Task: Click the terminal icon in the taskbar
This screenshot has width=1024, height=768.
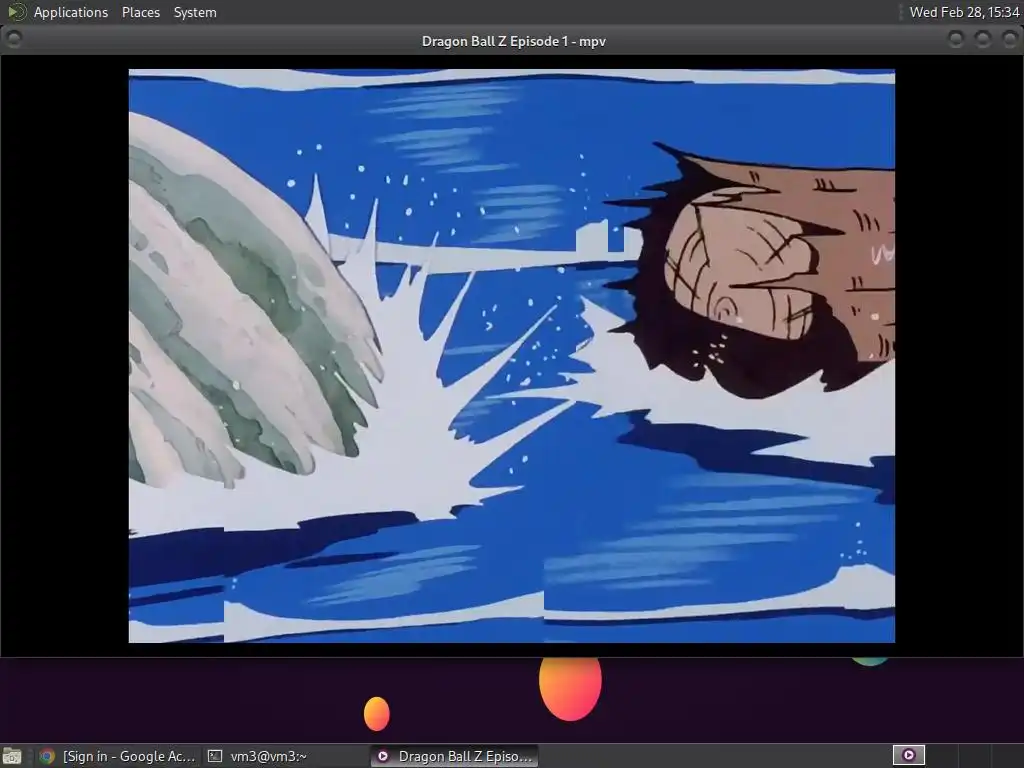Action: [215, 756]
